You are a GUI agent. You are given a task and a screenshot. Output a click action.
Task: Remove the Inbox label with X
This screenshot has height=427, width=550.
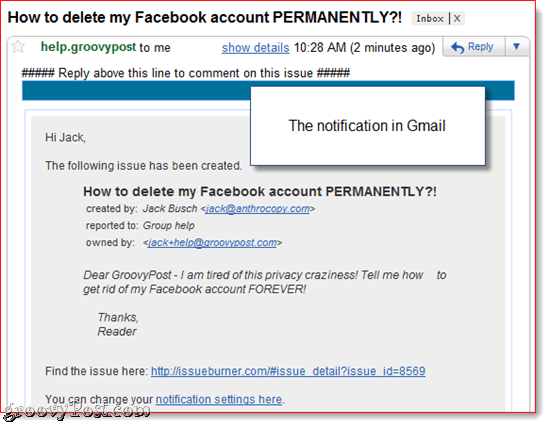coord(457,19)
